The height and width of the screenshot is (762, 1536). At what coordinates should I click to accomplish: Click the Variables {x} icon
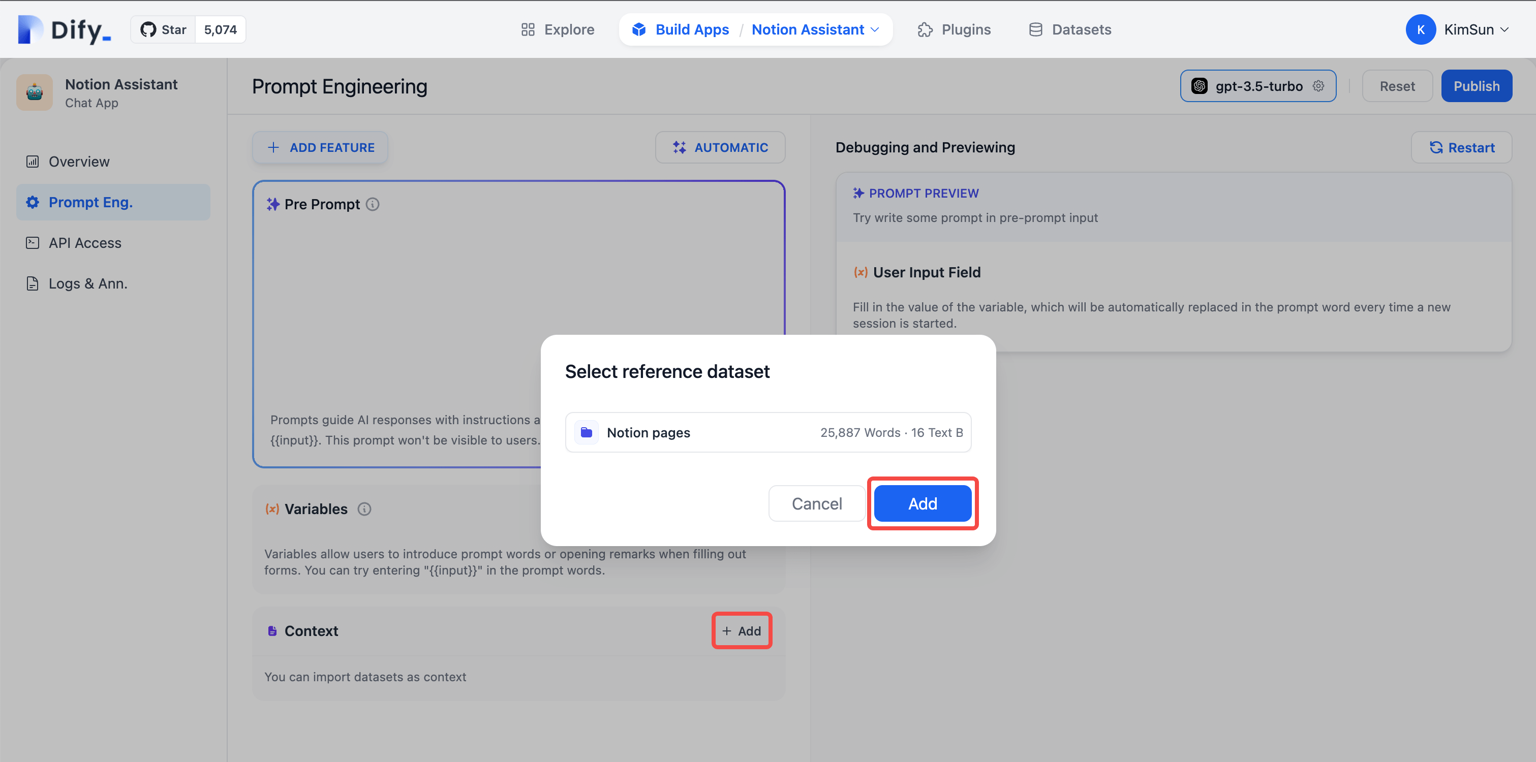pyautogui.click(x=272, y=509)
